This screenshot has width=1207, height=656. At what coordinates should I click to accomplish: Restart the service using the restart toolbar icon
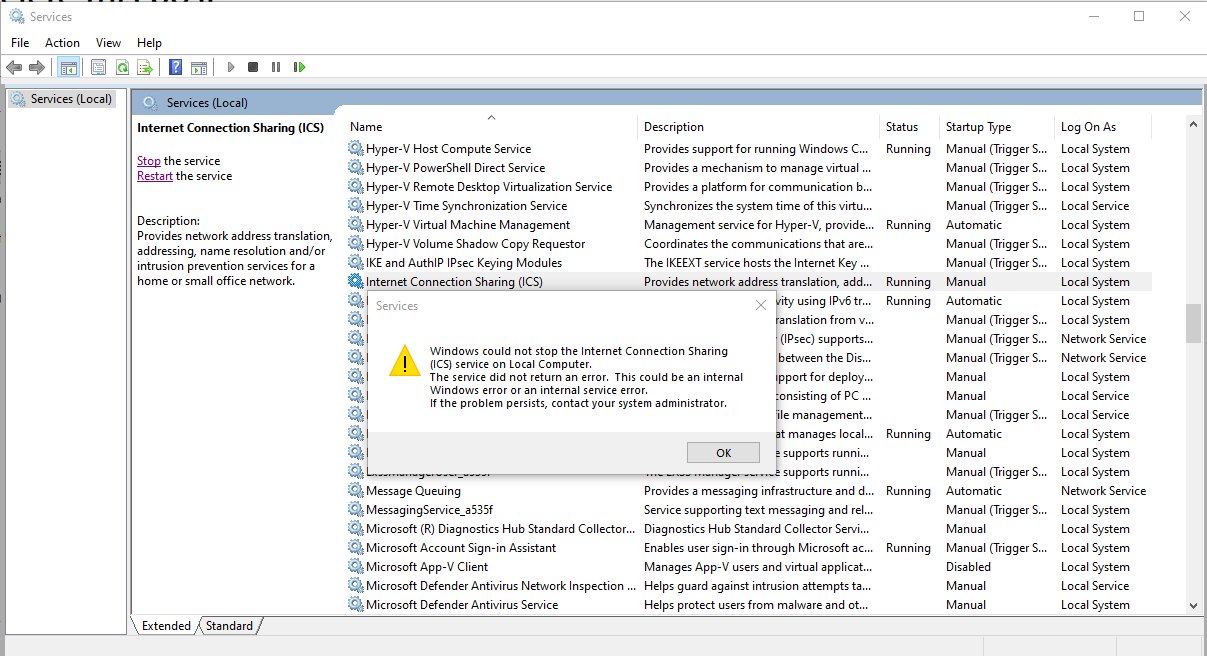(299, 67)
